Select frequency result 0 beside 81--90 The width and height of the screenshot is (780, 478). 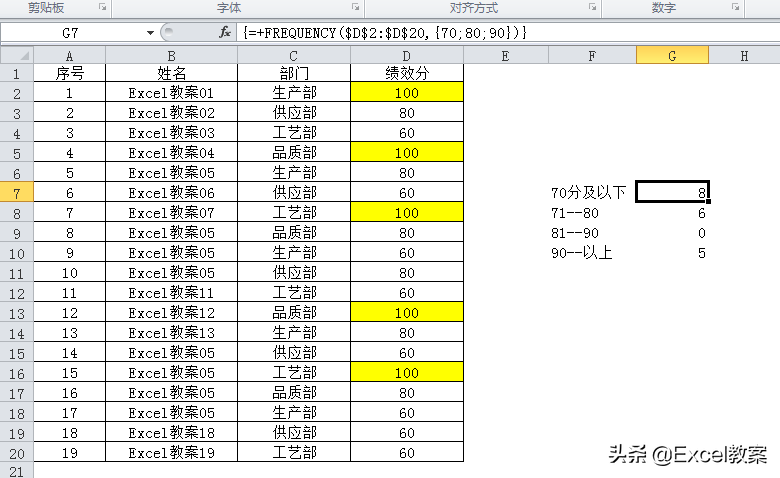[x=672, y=233]
